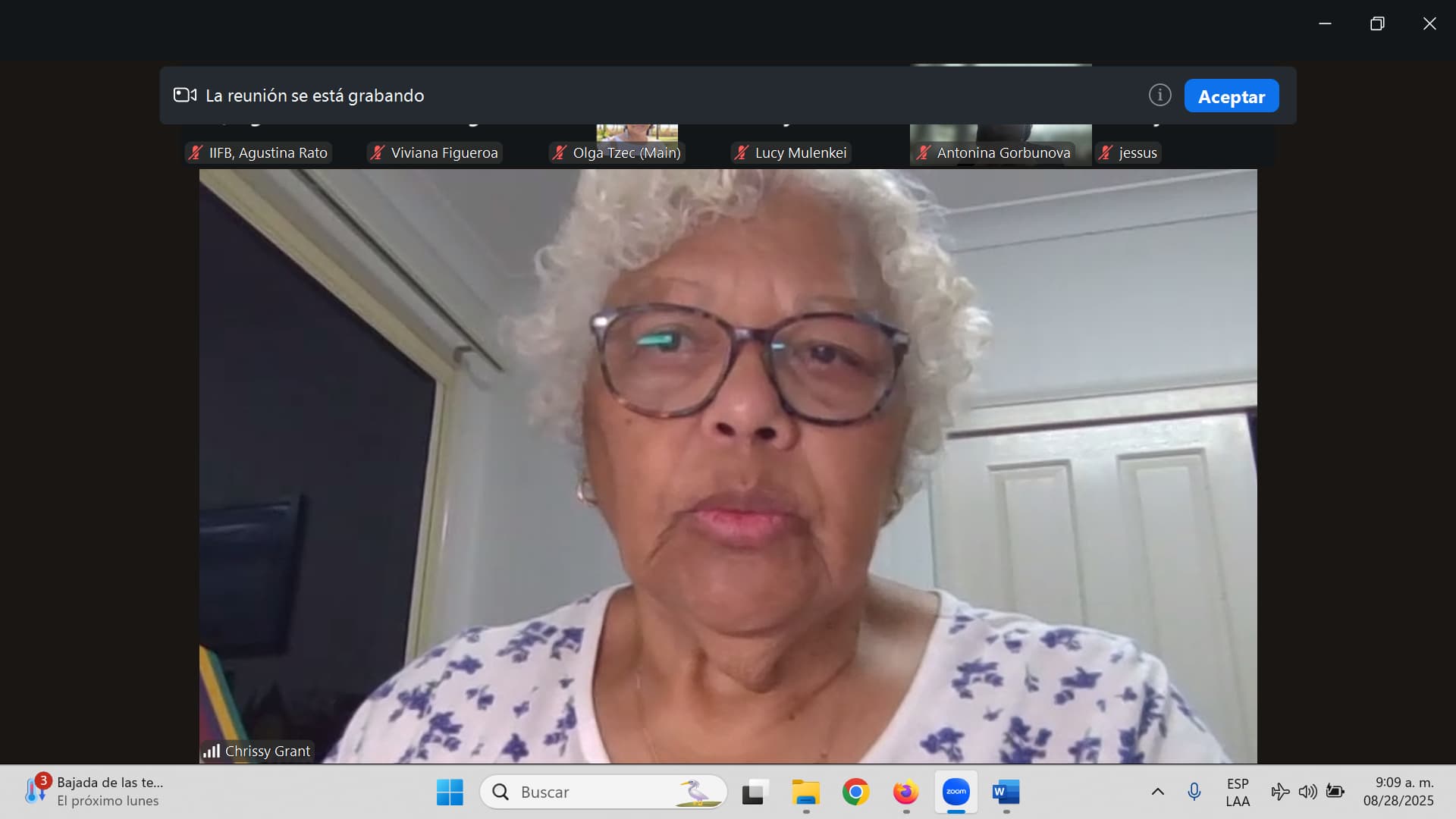Open the clock and date 08/28/2025
Image resolution: width=1456 pixels, height=819 pixels.
click(1399, 792)
